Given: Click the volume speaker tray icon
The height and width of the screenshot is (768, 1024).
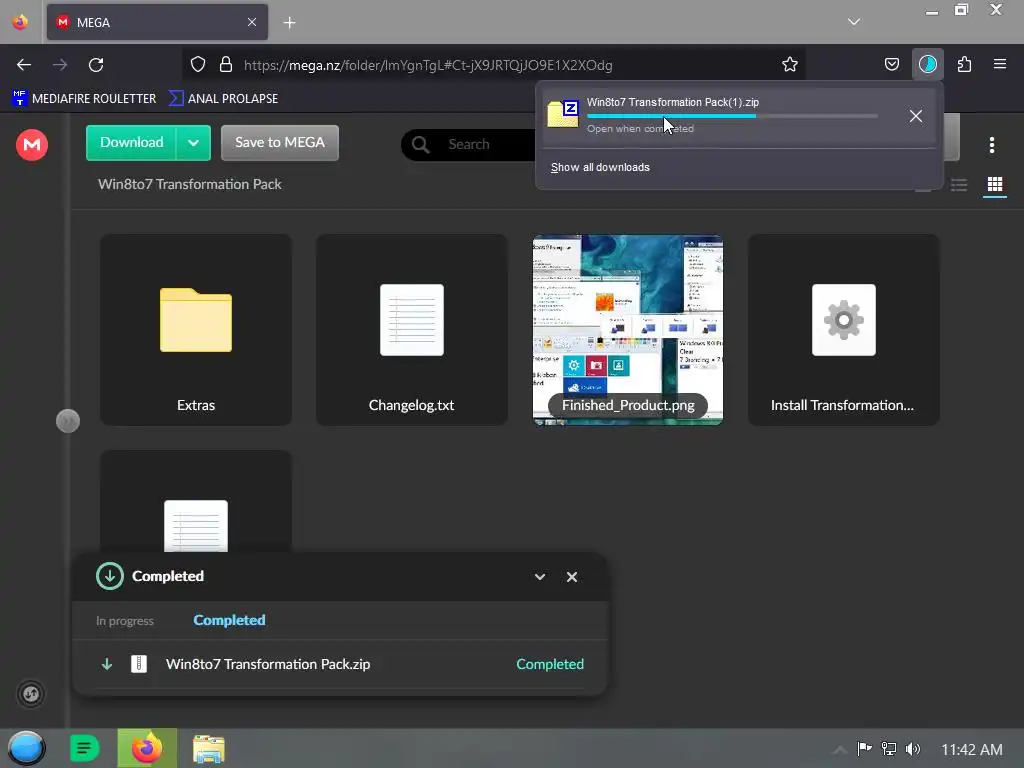Looking at the screenshot, I should pos(913,749).
